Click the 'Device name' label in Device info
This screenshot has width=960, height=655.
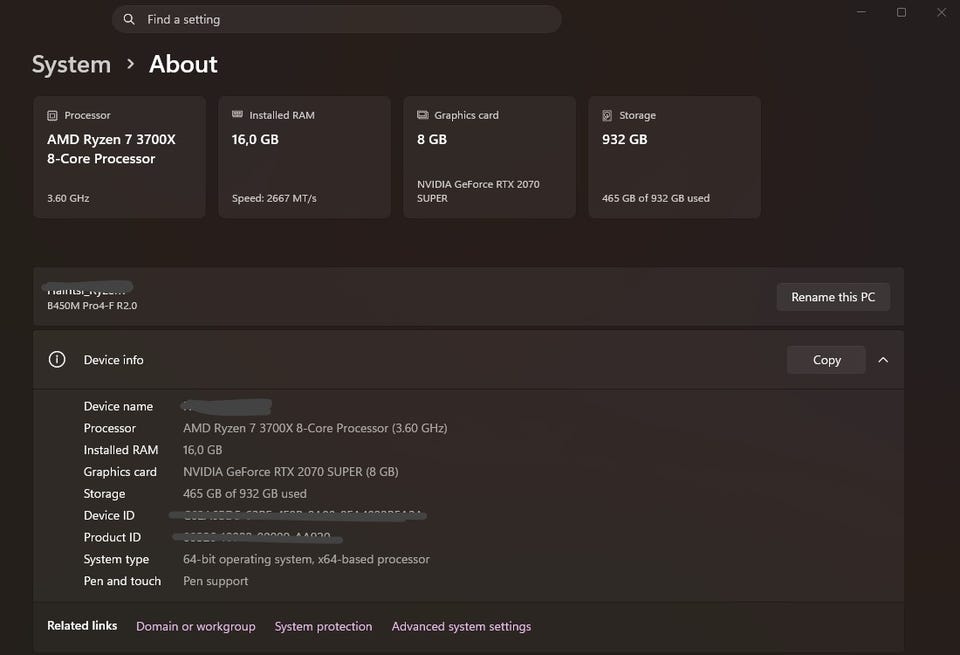point(118,406)
